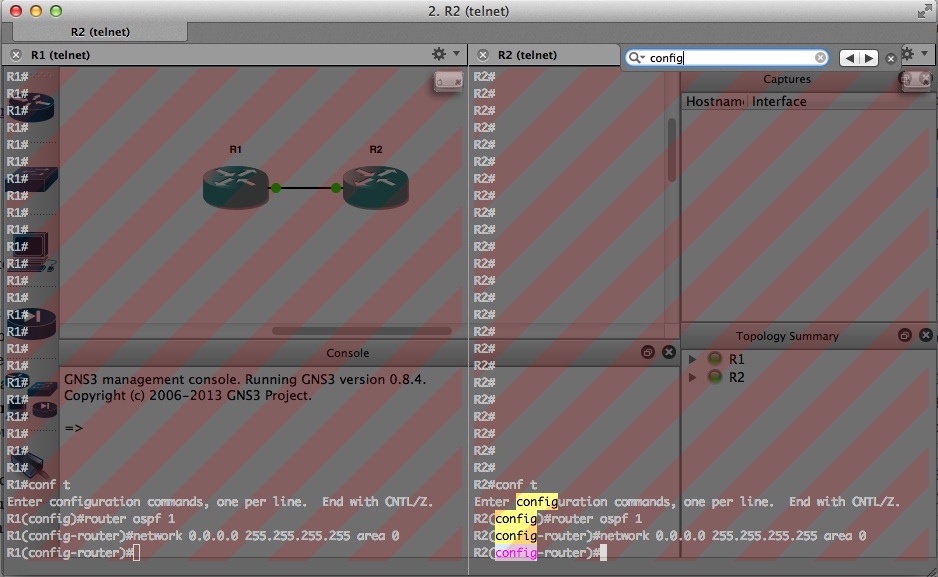Select the R1 router on the canvas

click(x=236, y=186)
